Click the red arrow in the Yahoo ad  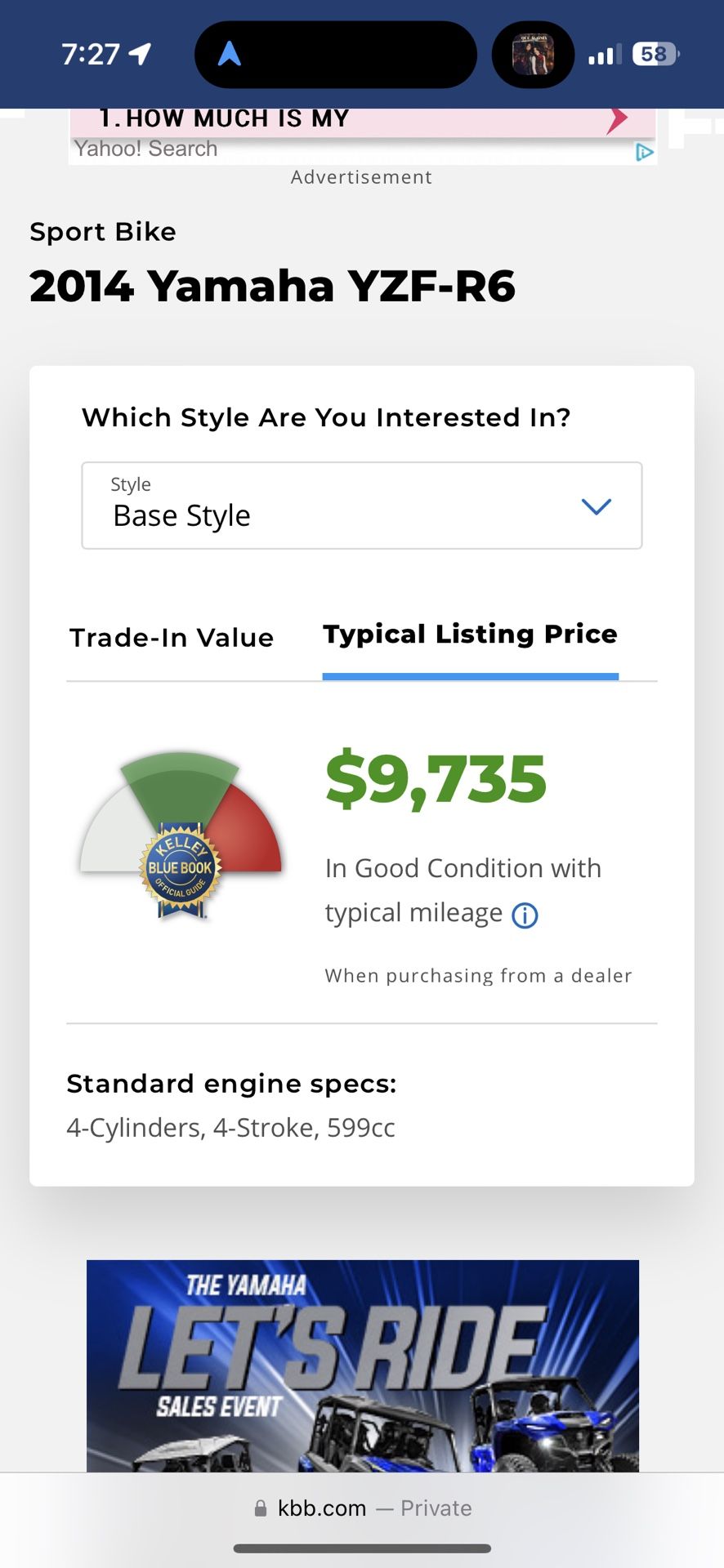(618, 119)
